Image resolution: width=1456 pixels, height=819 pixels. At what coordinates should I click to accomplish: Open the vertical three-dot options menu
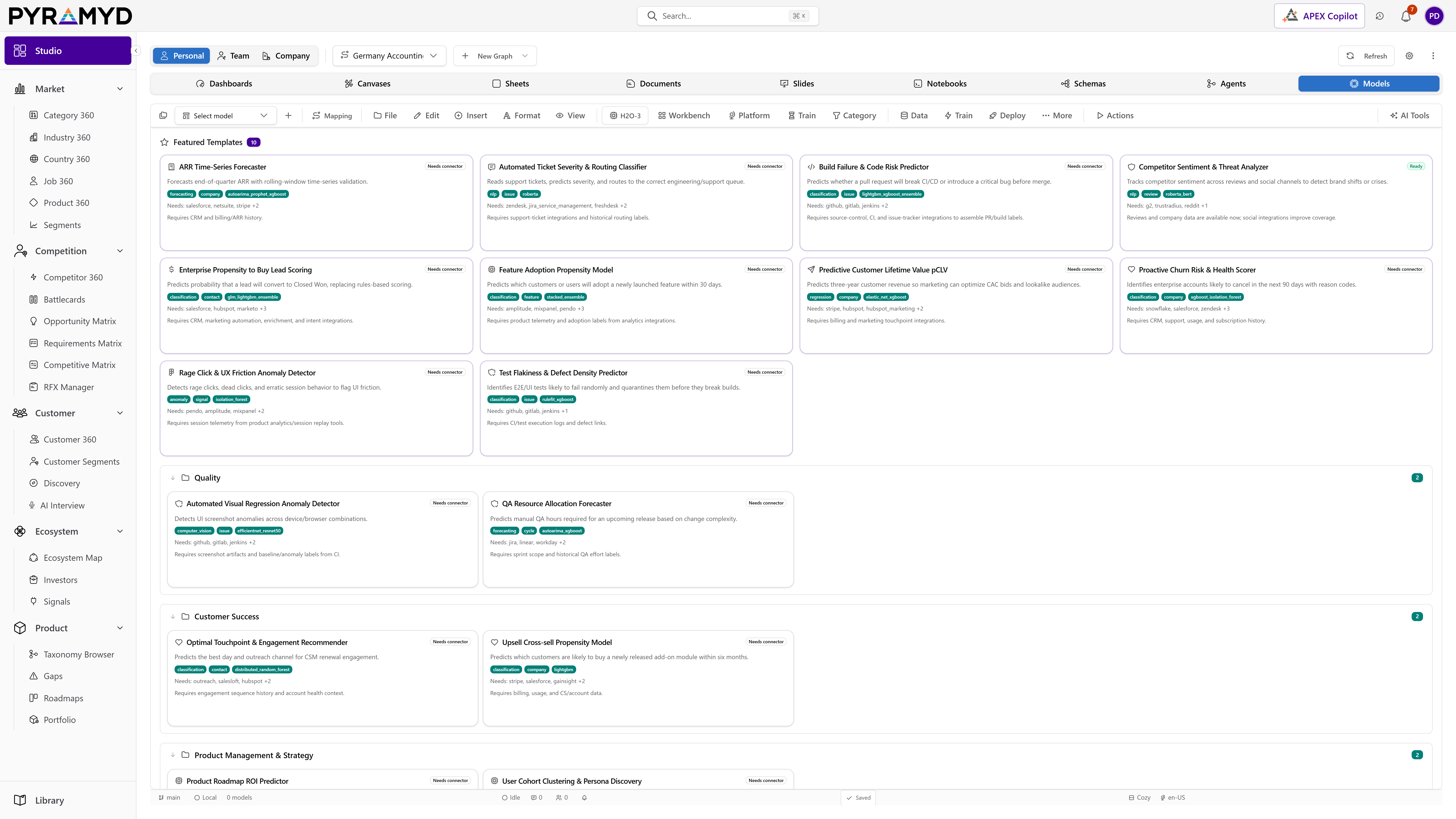pyautogui.click(x=1433, y=56)
